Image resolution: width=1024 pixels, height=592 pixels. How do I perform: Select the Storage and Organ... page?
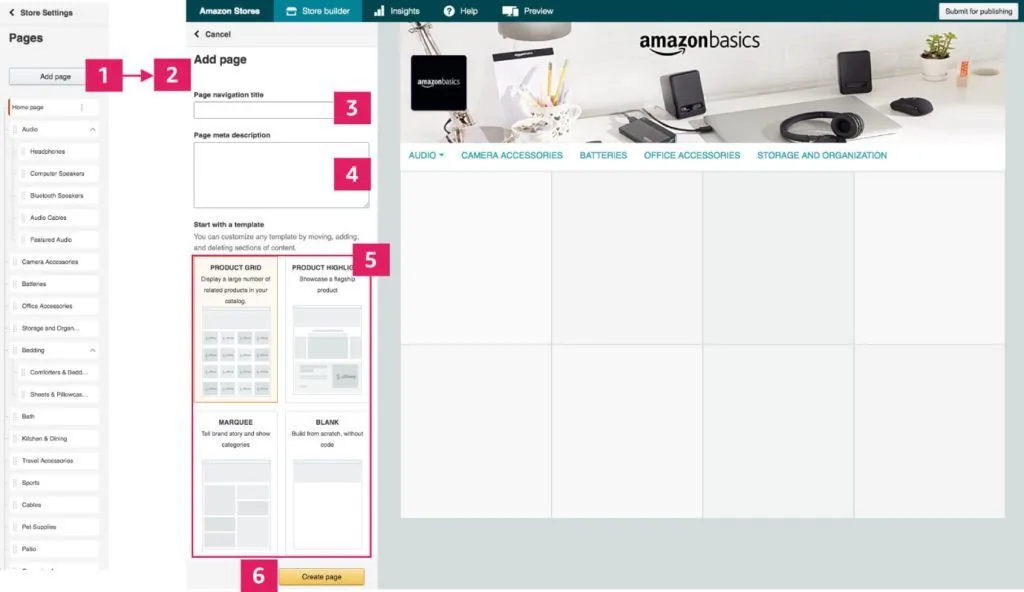point(55,328)
